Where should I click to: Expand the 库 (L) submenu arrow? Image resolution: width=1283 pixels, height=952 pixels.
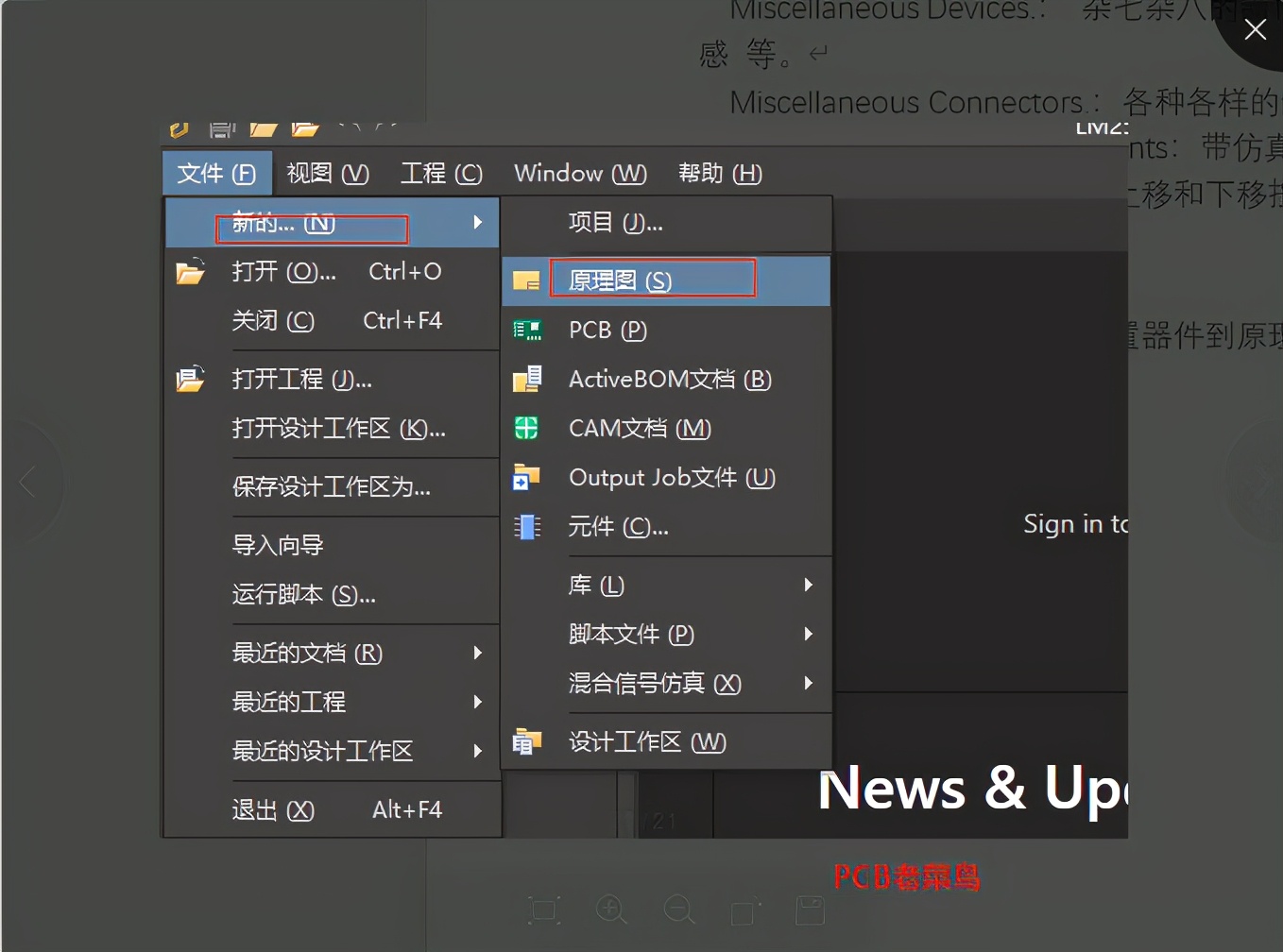[x=808, y=586]
